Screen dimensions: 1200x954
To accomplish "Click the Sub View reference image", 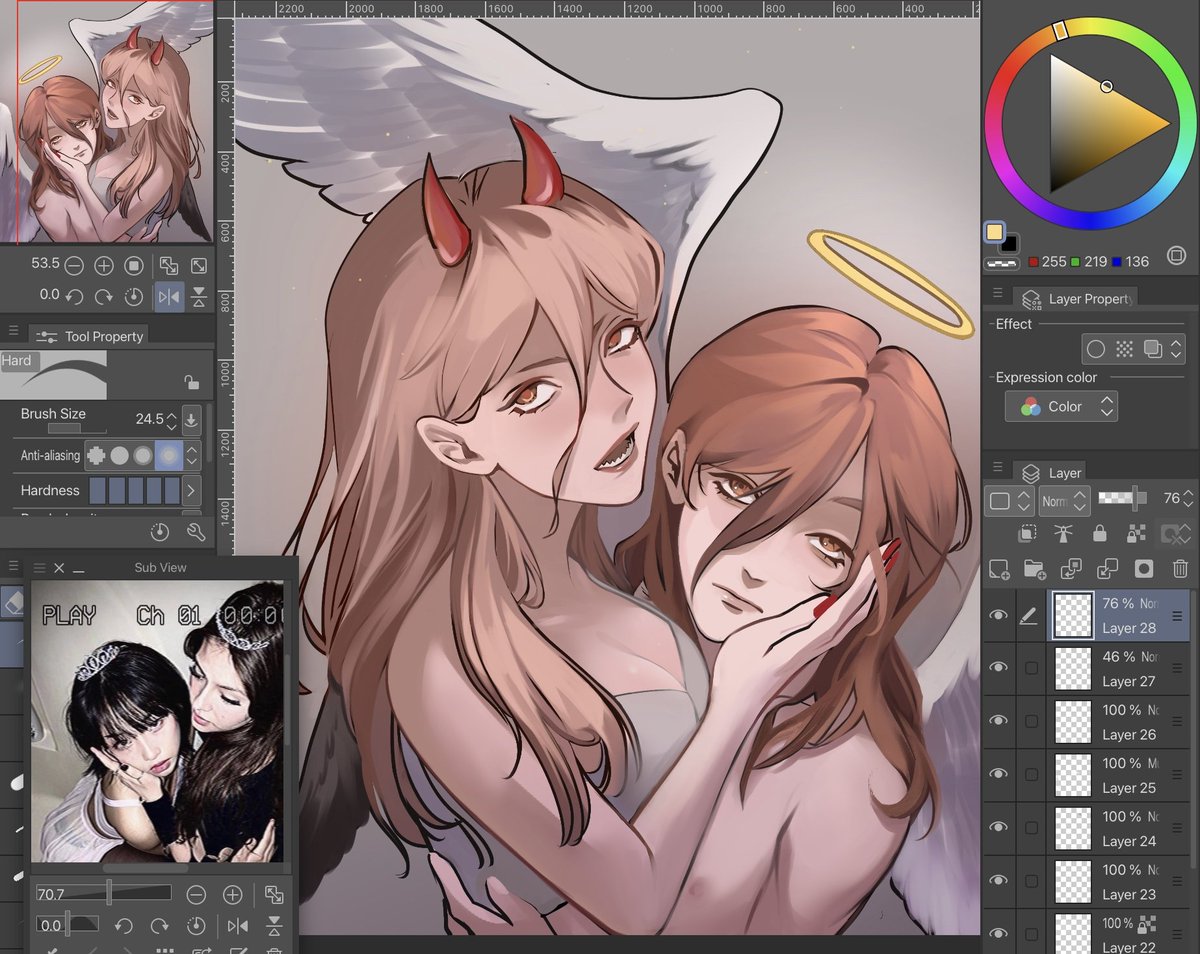I will coord(157,721).
